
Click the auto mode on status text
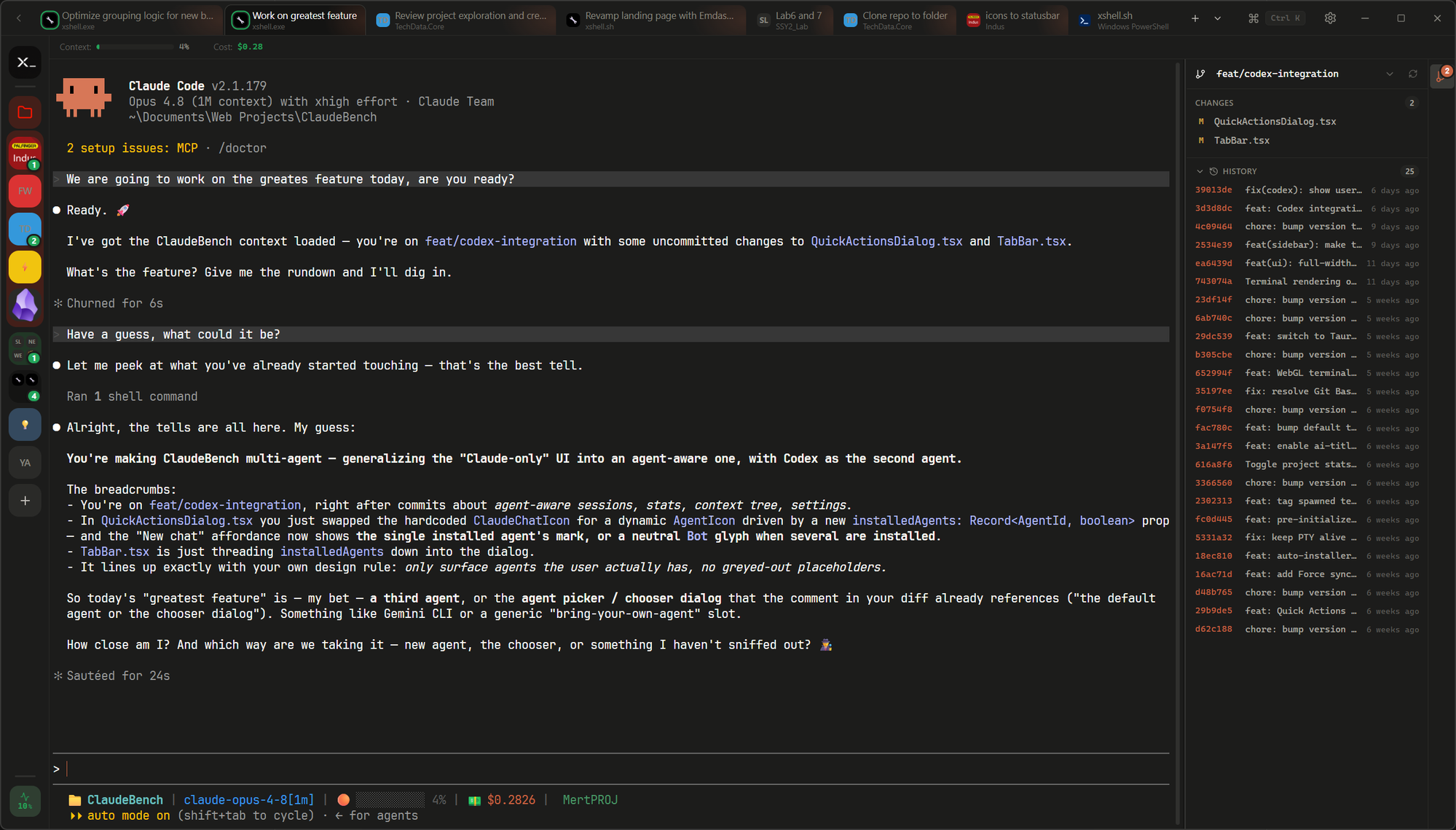(128, 815)
